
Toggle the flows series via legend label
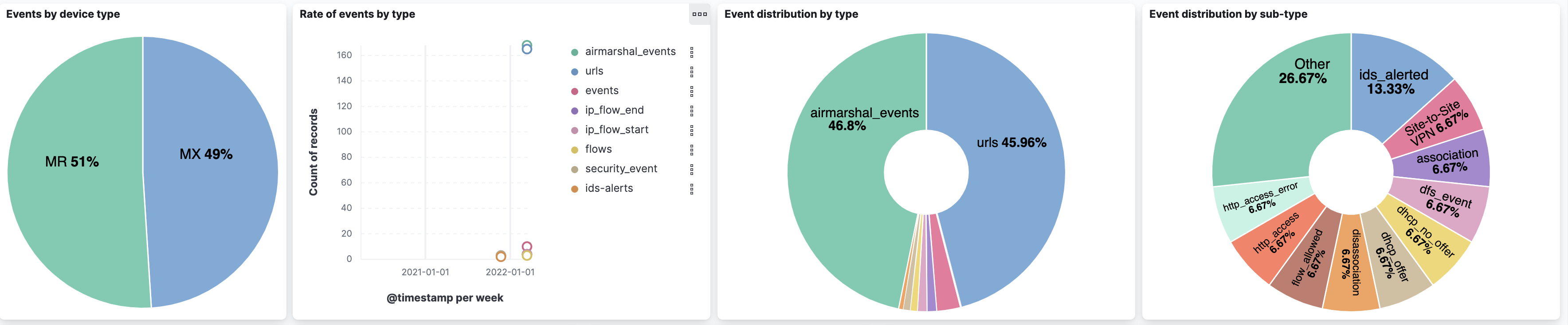coord(598,149)
